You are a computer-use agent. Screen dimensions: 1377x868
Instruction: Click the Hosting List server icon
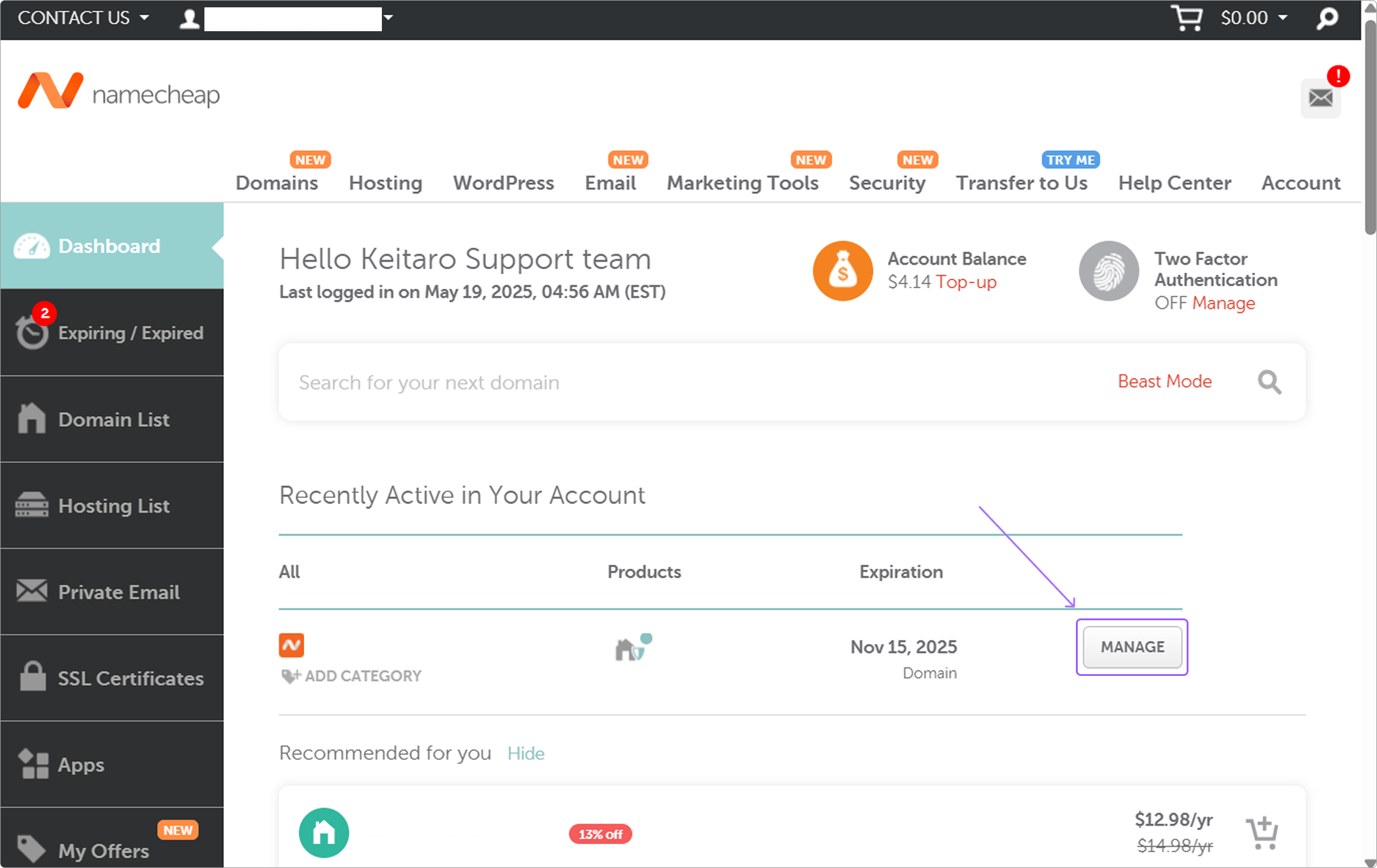pyautogui.click(x=32, y=505)
